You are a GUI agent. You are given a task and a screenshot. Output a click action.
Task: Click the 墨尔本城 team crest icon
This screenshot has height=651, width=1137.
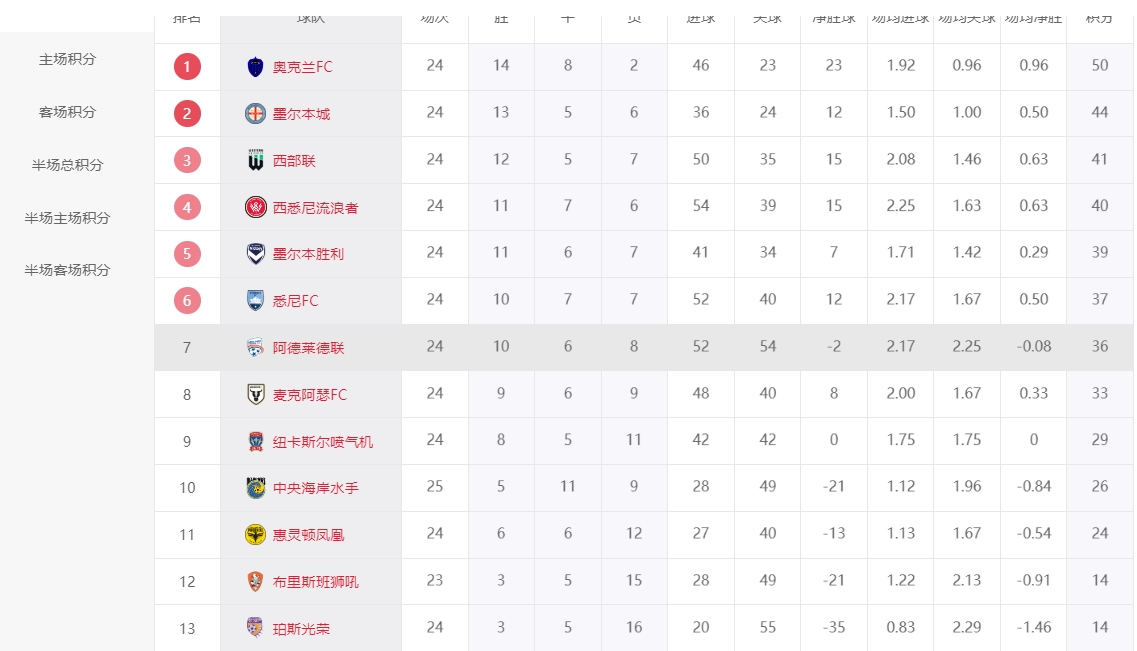[x=256, y=114]
